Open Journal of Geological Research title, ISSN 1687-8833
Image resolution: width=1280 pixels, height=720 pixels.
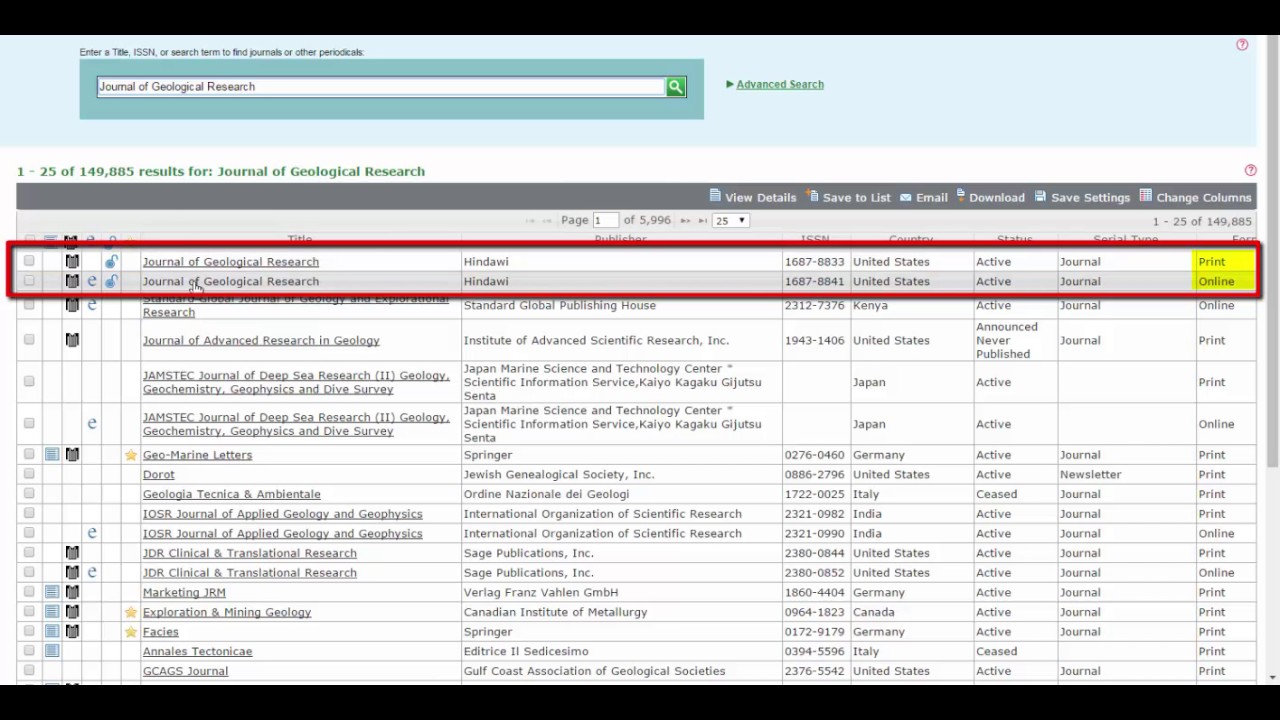point(231,262)
